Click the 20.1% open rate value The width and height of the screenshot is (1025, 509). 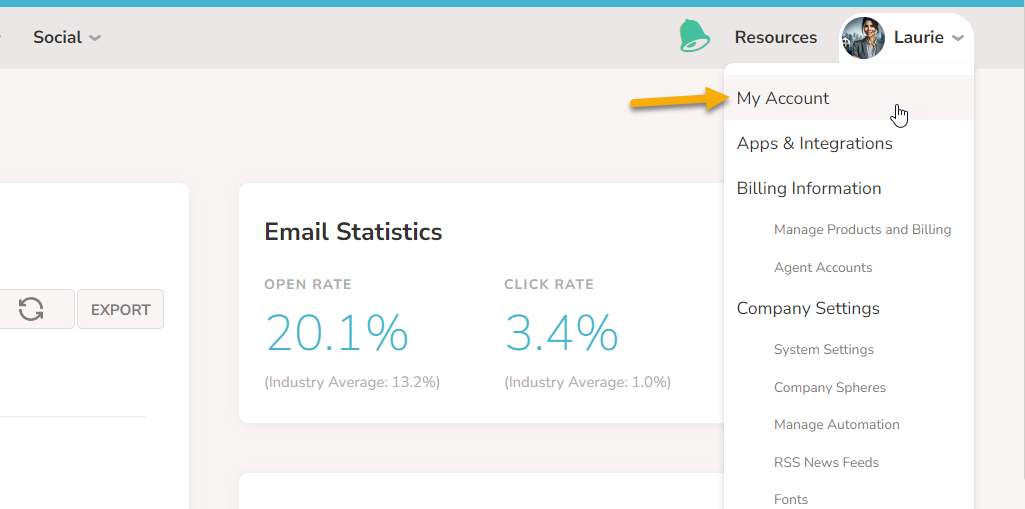click(x=336, y=333)
